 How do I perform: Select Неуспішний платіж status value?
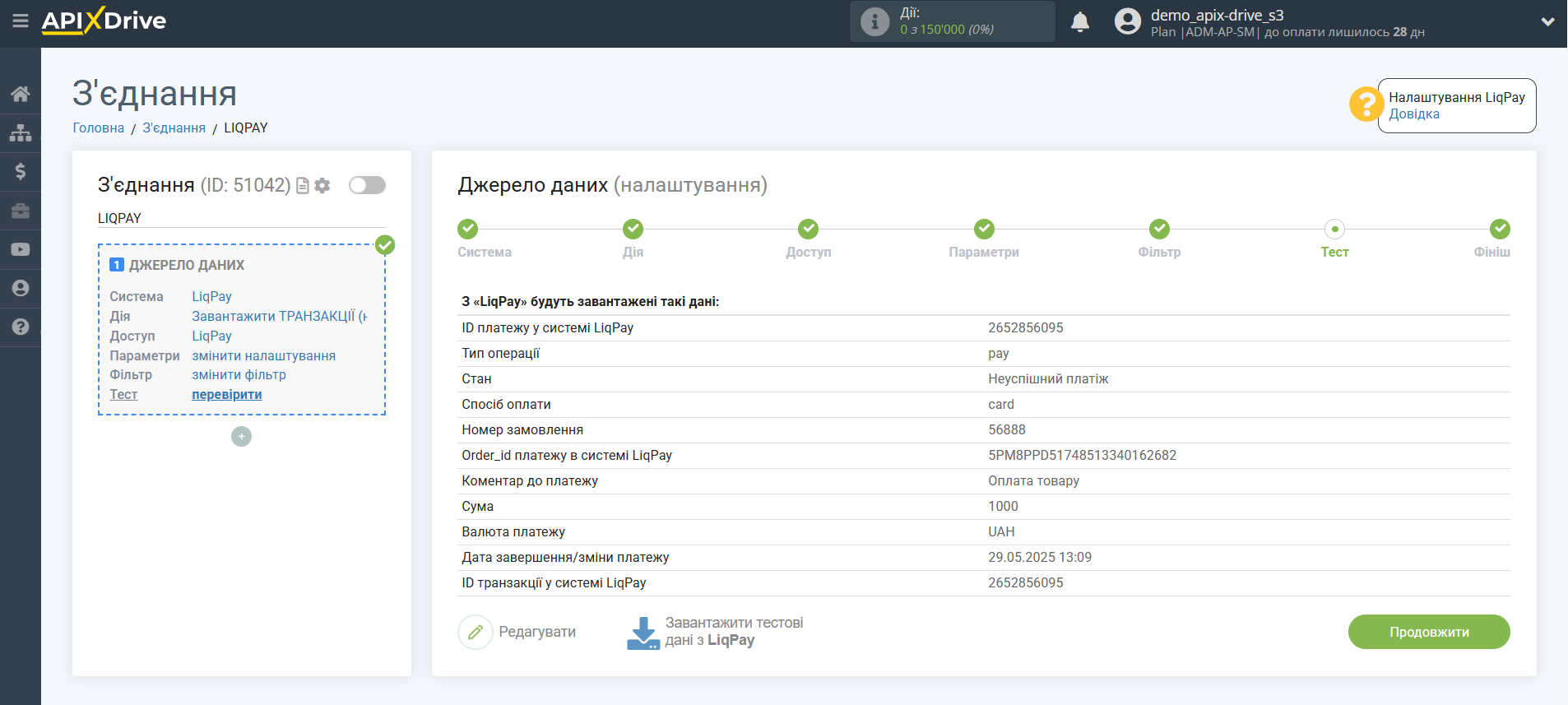pos(1048,378)
